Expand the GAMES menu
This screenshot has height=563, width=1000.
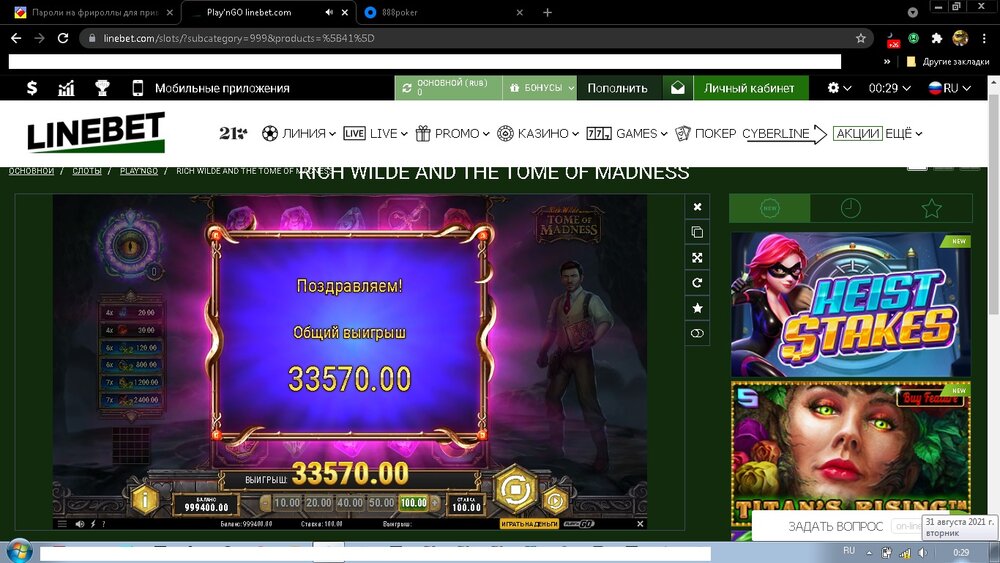[626, 133]
